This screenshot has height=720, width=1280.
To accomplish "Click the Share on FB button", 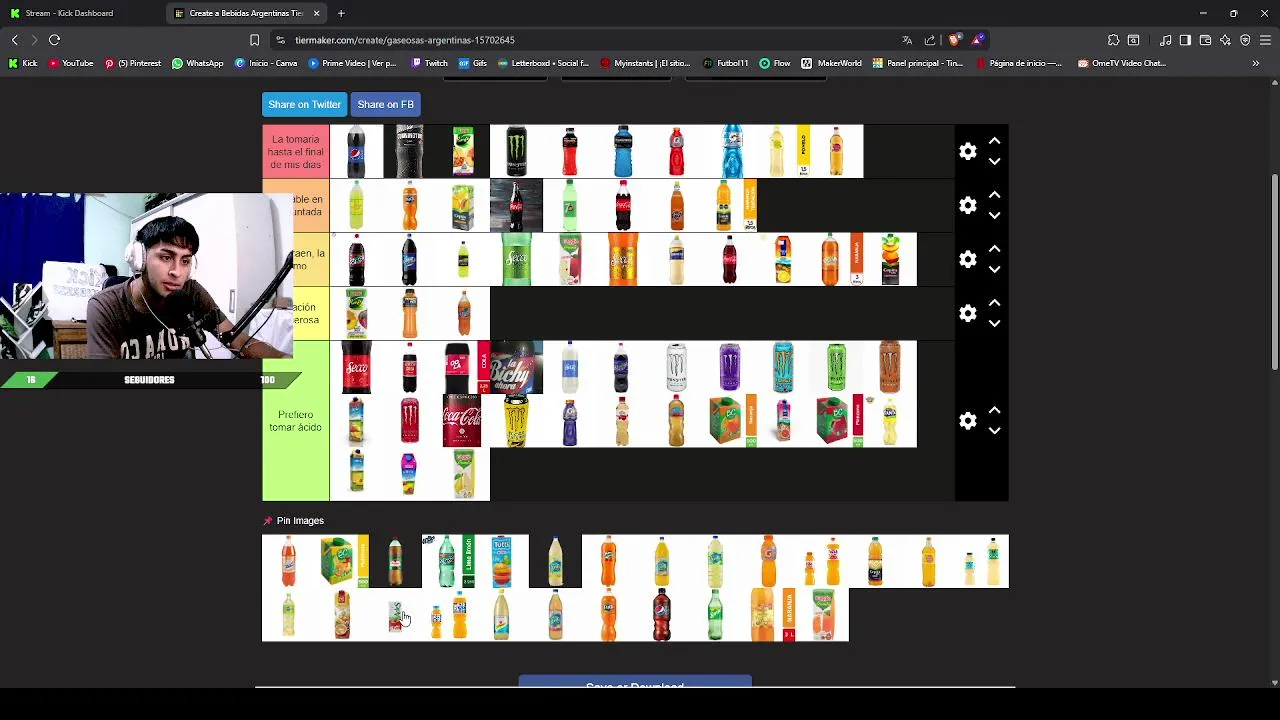I will [385, 104].
